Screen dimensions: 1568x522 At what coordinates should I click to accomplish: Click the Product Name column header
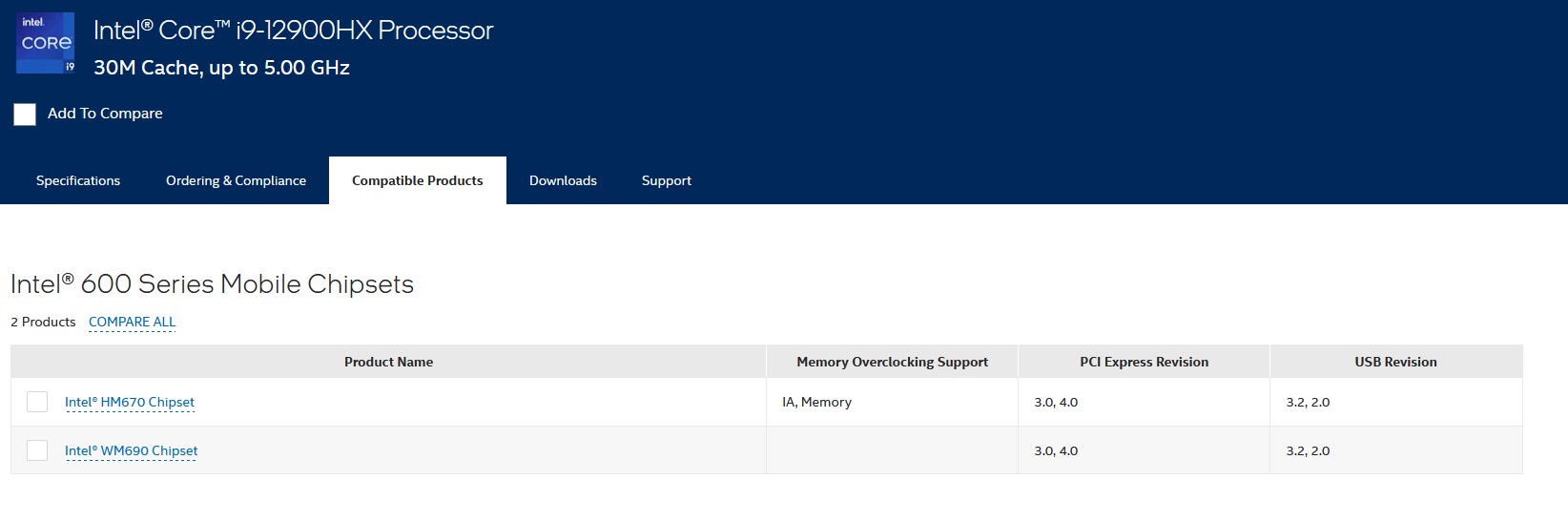388,362
